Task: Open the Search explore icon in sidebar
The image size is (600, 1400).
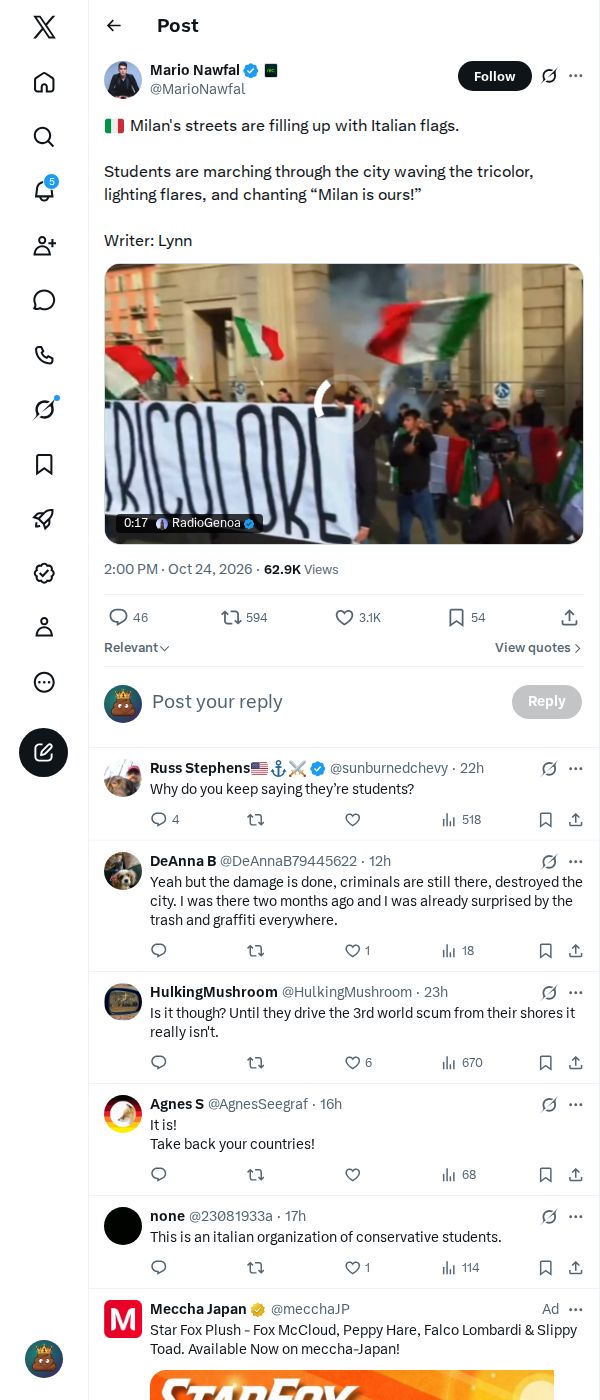Action: point(44,136)
